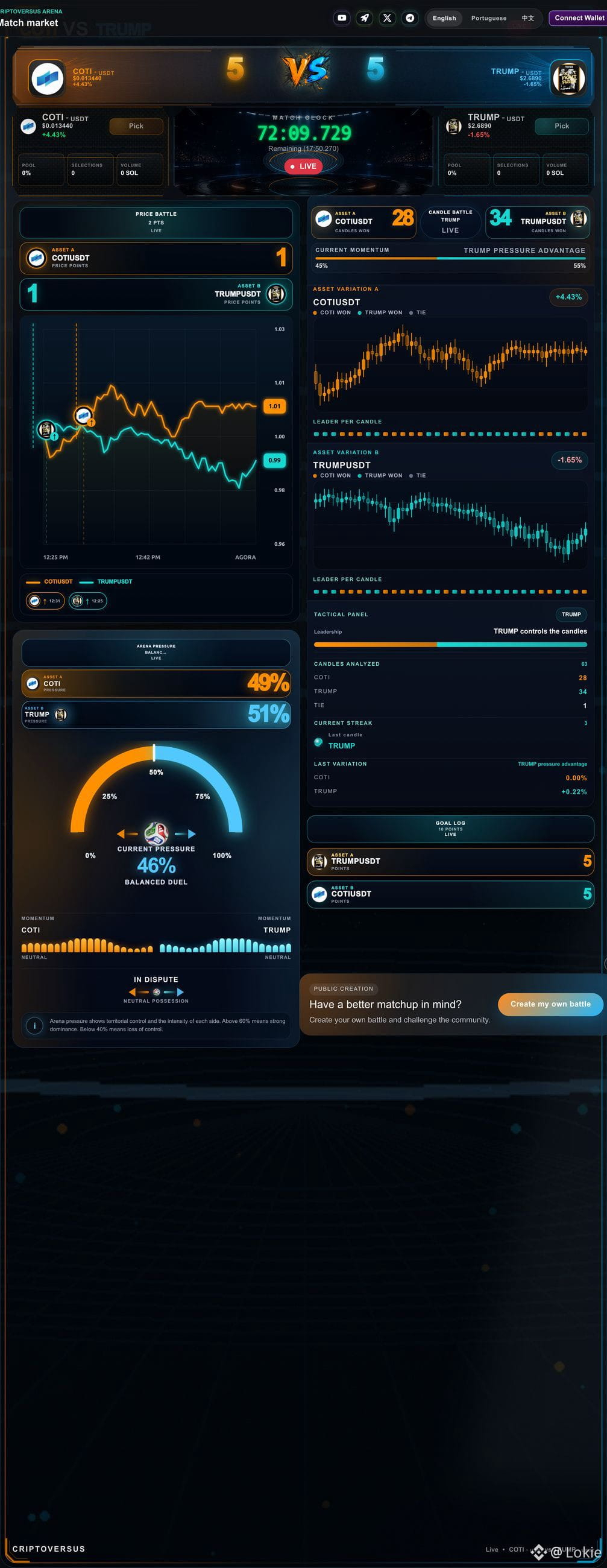Viewport: 607px width, 1568px height.
Task: Switch language to Portuguese
Action: 488,18
